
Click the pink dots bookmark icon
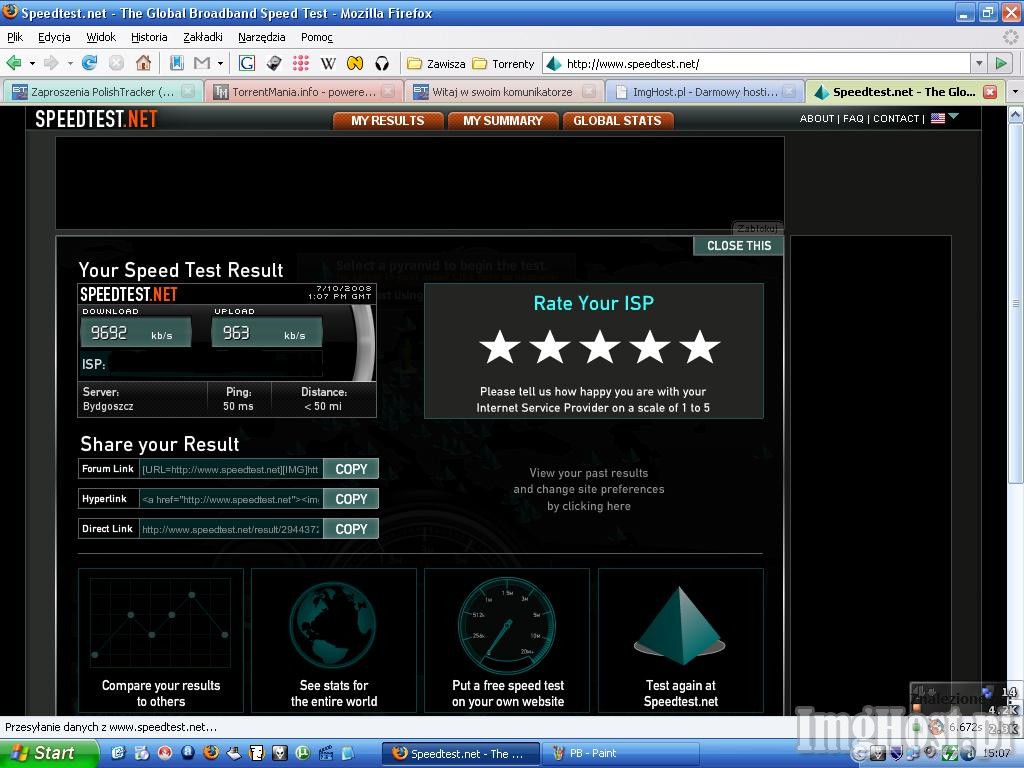pyautogui.click(x=300, y=63)
